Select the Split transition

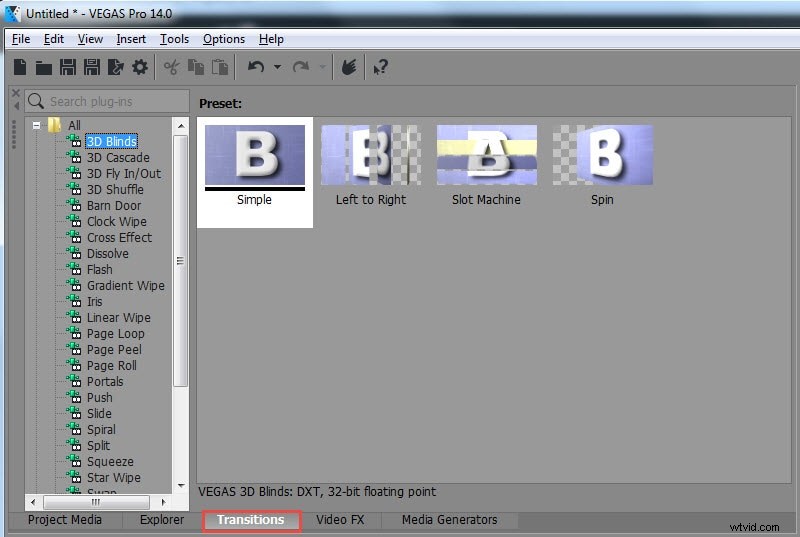[x=98, y=445]
